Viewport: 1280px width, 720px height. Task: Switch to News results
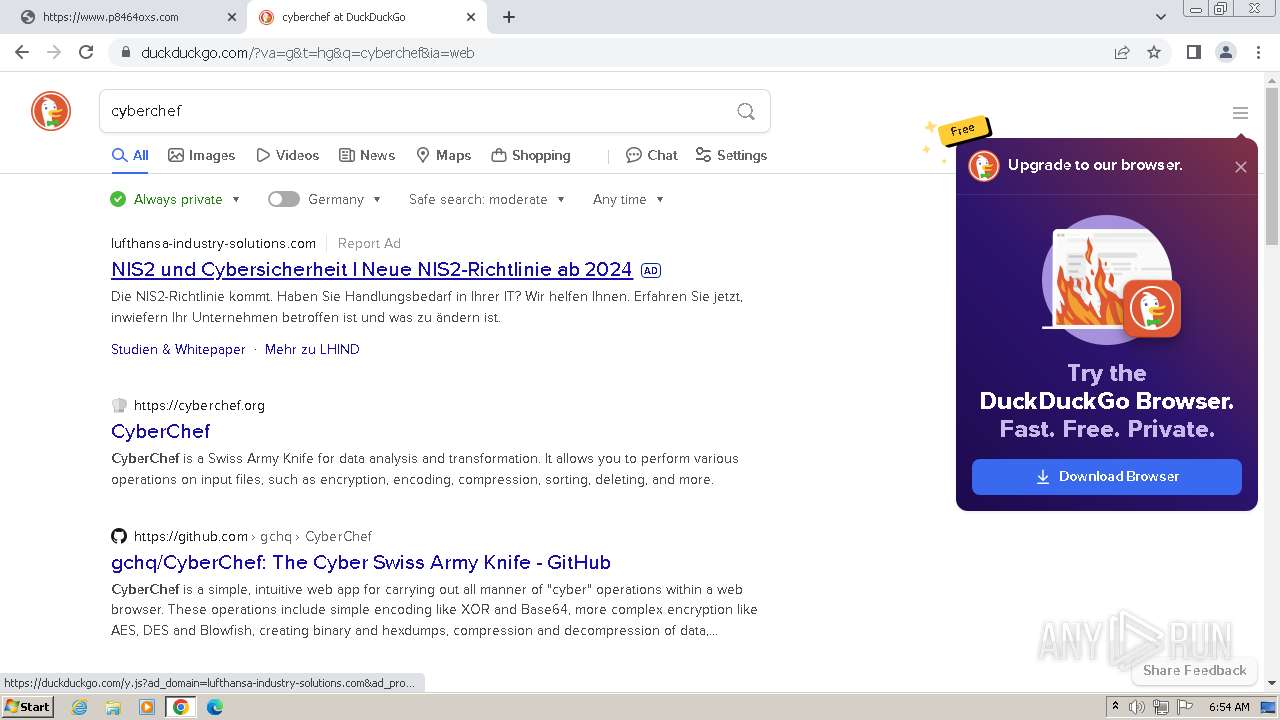coord(367,155)
